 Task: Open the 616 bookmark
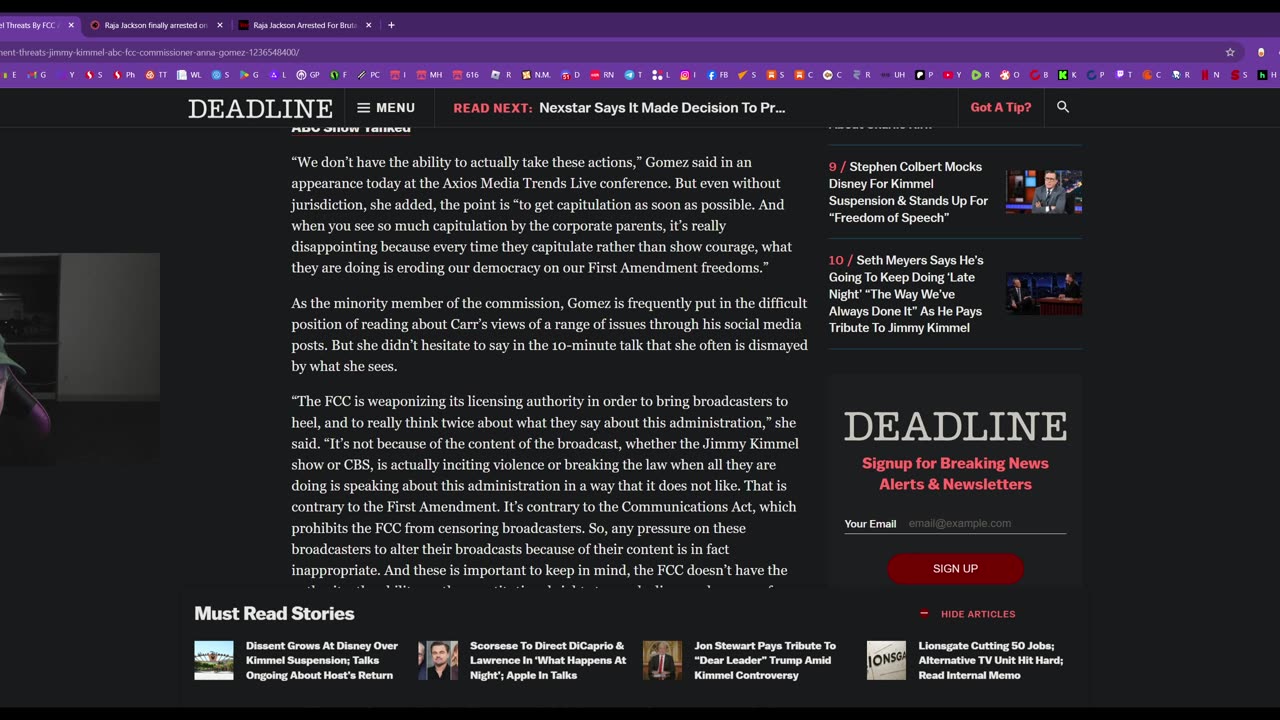[467, 75]
